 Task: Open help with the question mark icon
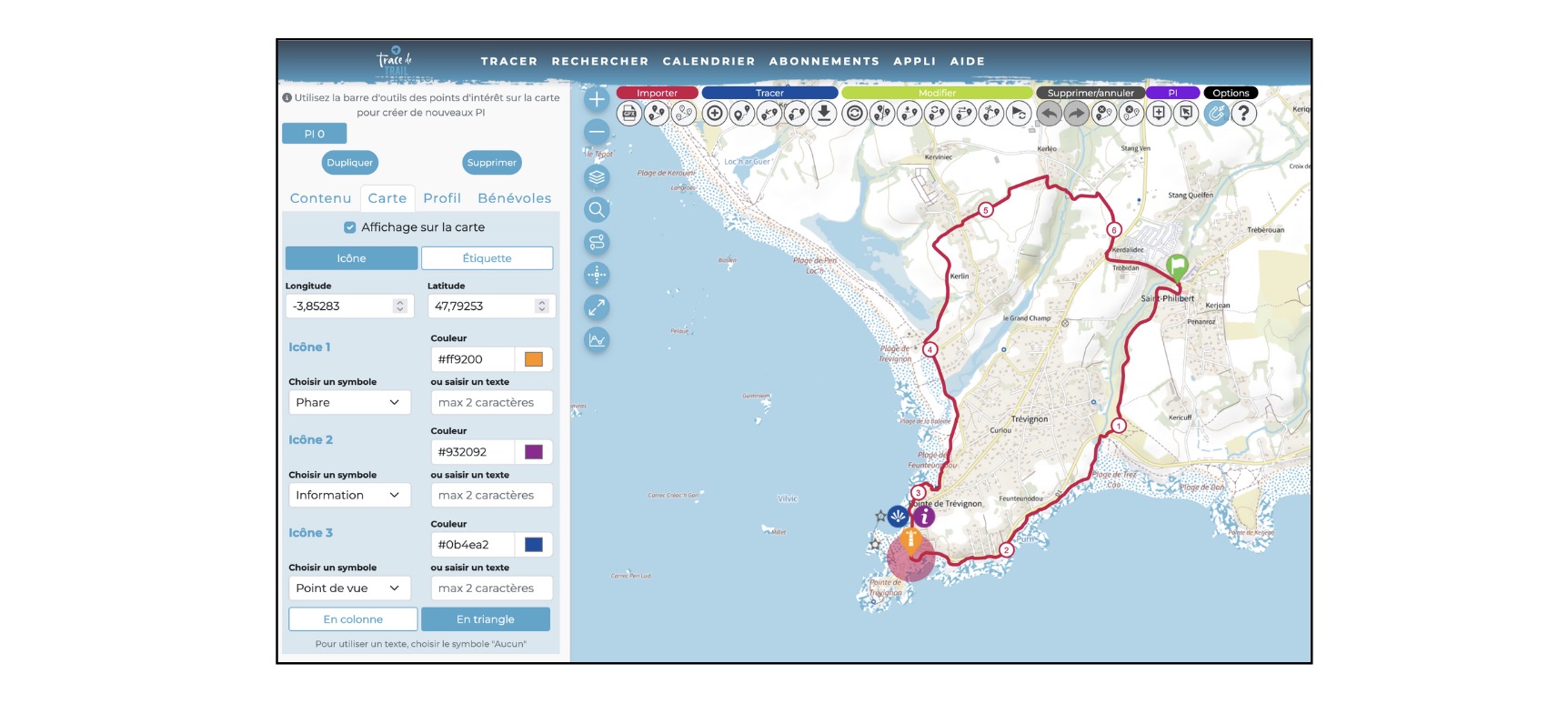pos(1243,114)
